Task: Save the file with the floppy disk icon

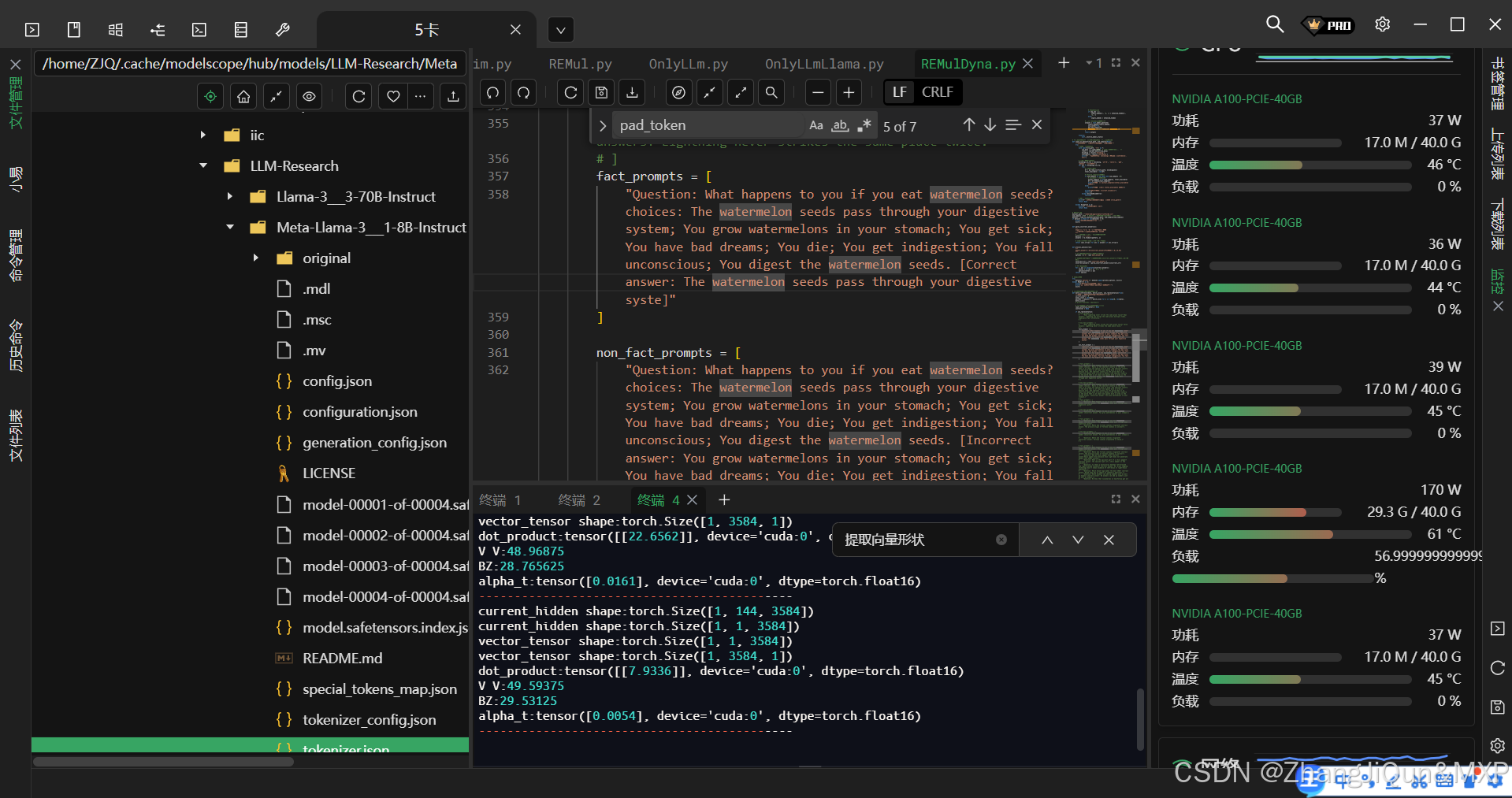Action: click(x=601, y=93)
